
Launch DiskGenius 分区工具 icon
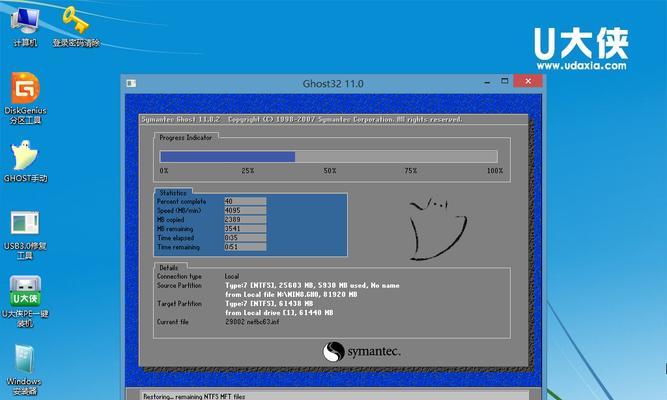25,98
